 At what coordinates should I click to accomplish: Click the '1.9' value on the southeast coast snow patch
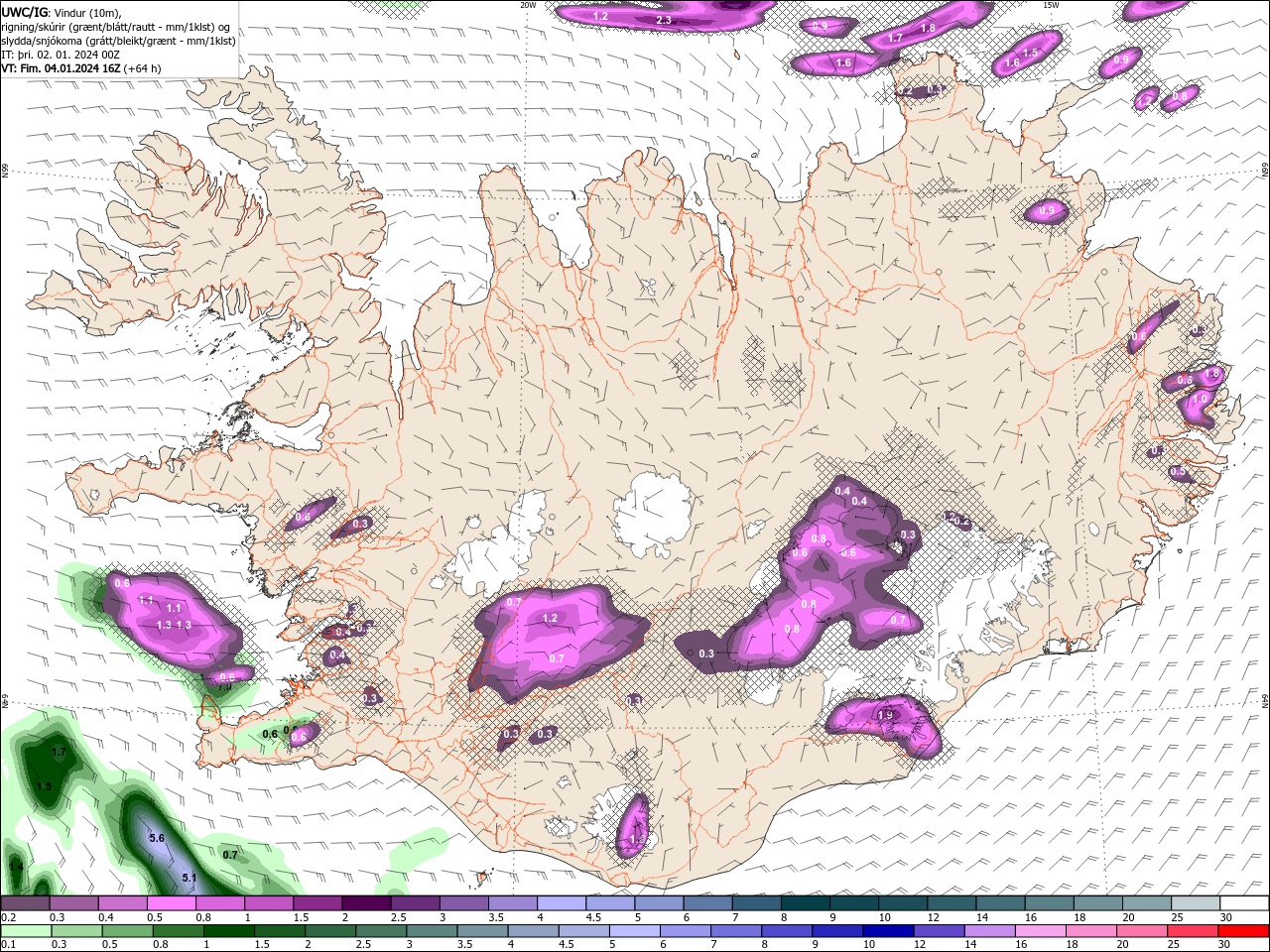[885, 715]
